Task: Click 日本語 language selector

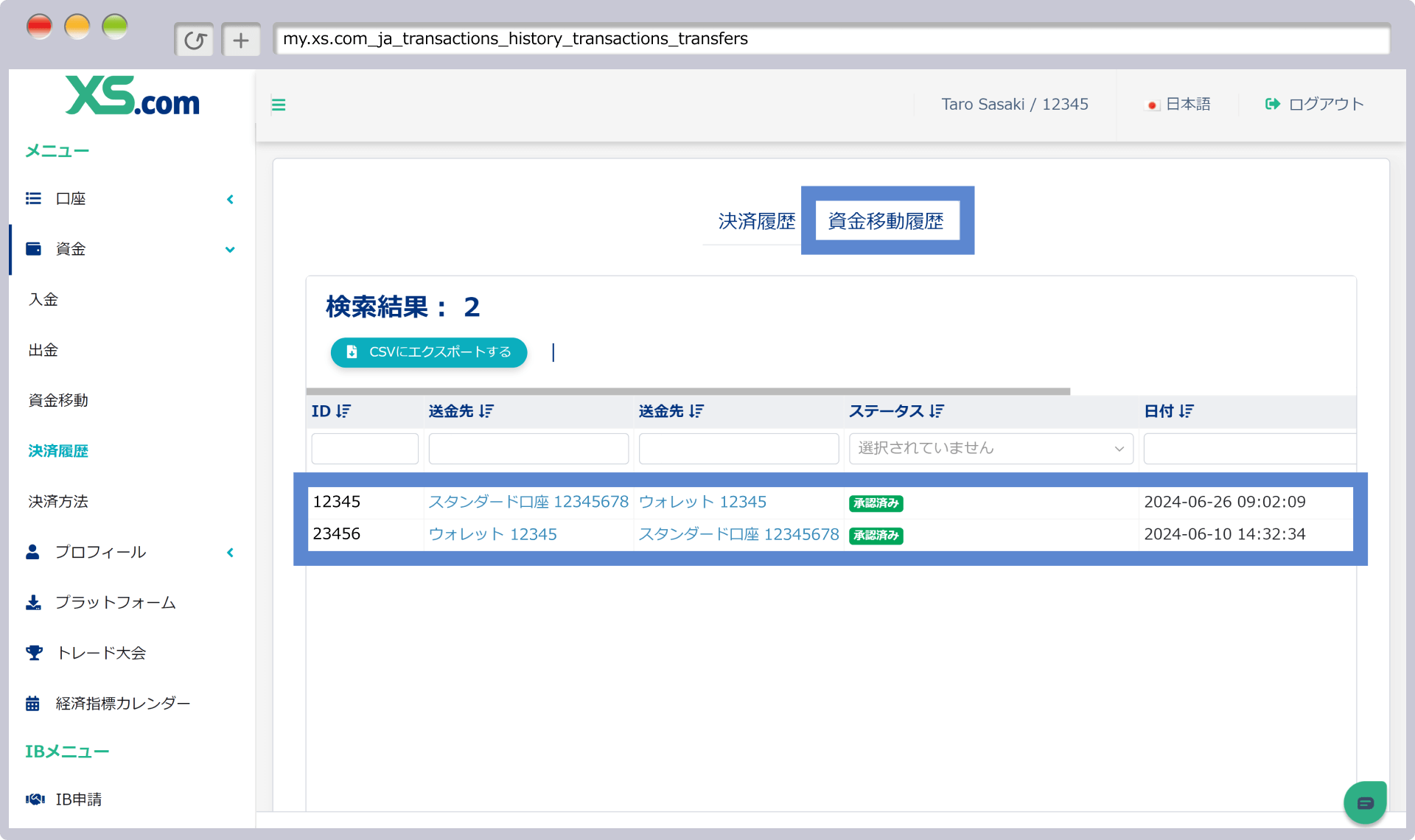Action: (1188, 104)
